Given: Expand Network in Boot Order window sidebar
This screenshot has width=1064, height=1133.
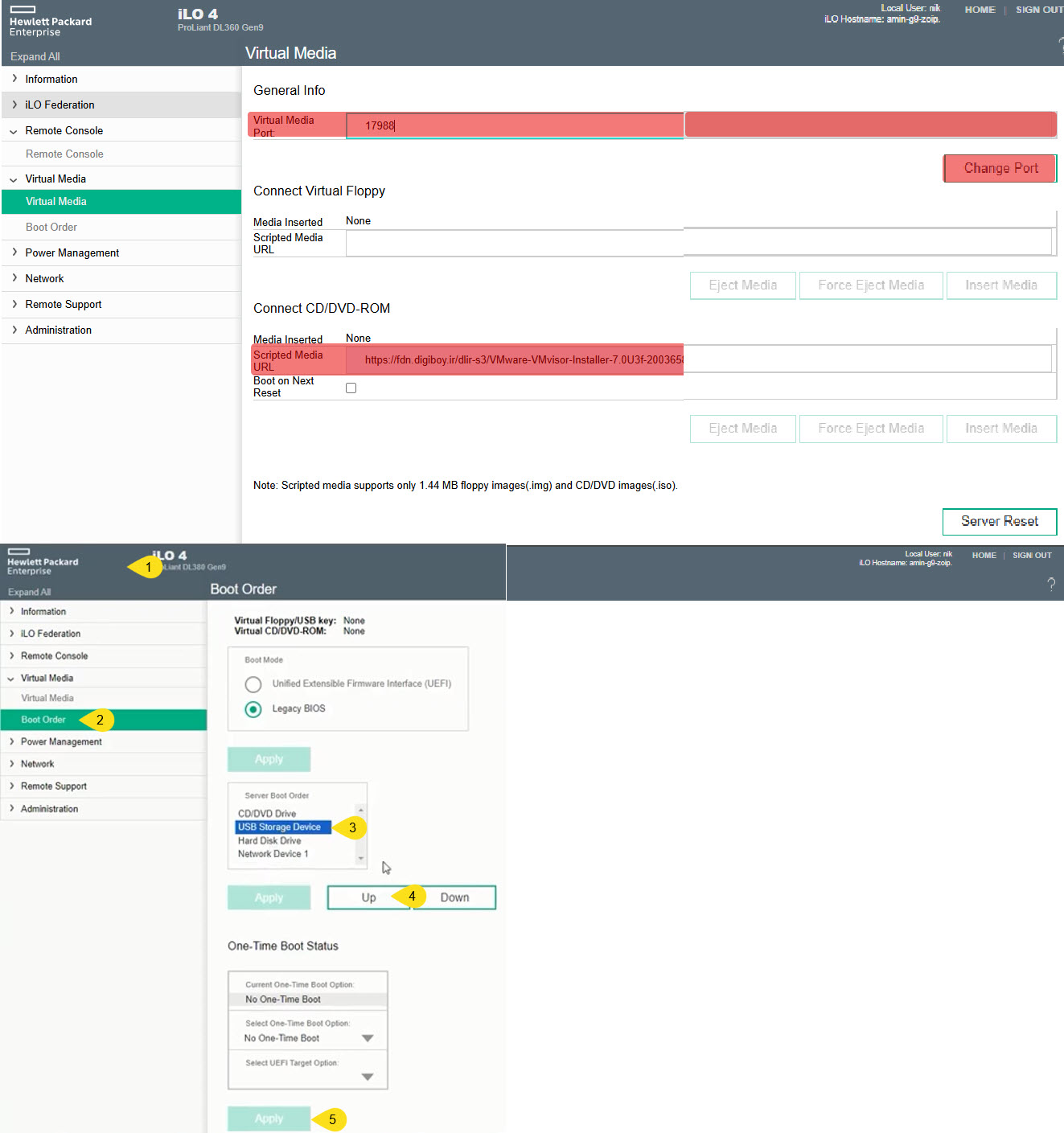Looking at the screenshot, I should coord(11,764).
